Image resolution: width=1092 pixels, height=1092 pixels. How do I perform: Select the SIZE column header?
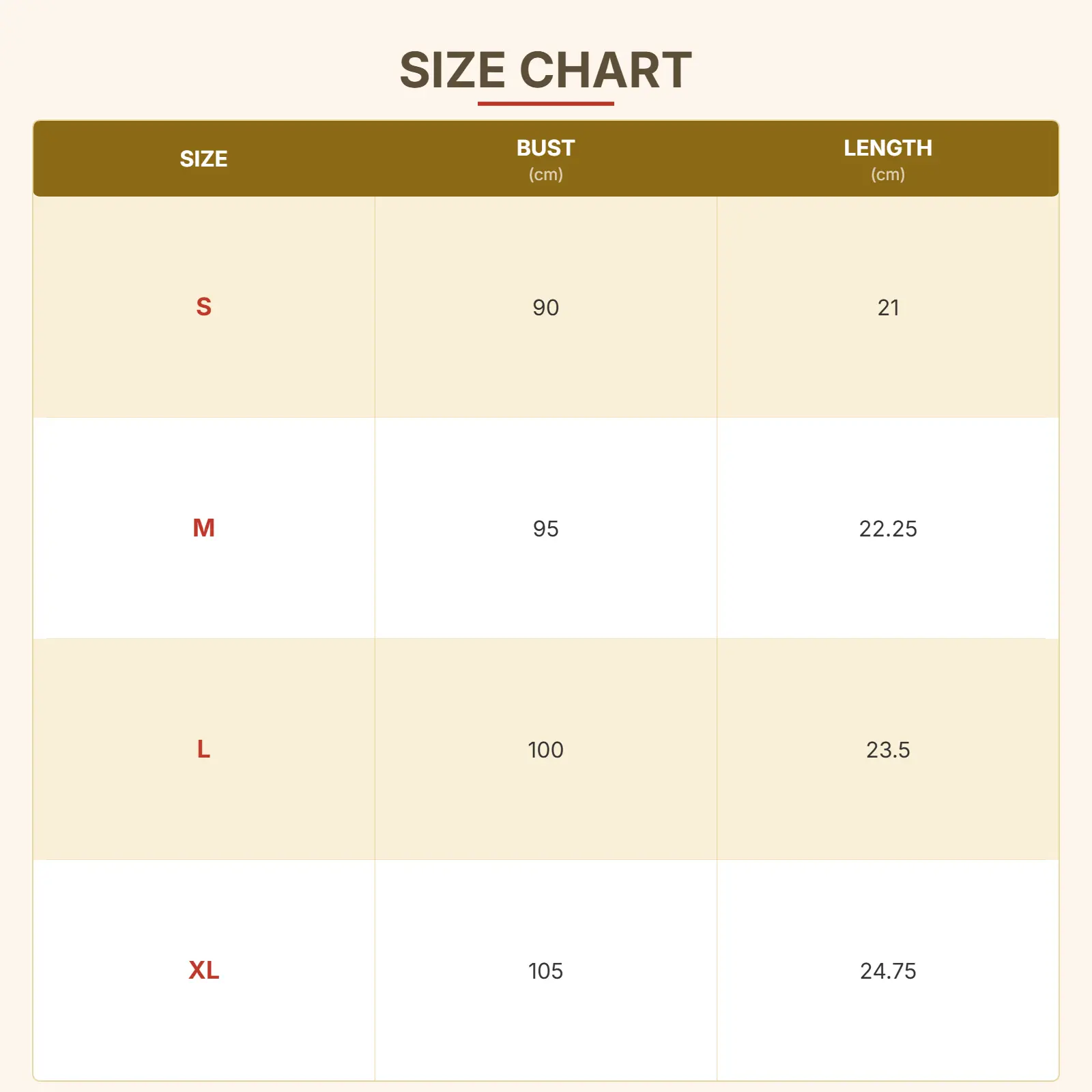(203, 159)
